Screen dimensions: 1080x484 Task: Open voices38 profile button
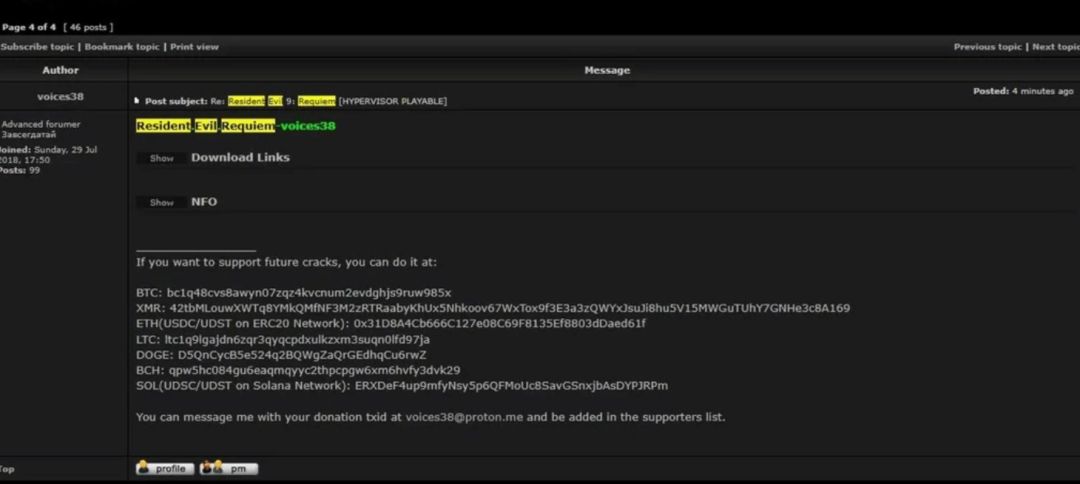(165, 468)
